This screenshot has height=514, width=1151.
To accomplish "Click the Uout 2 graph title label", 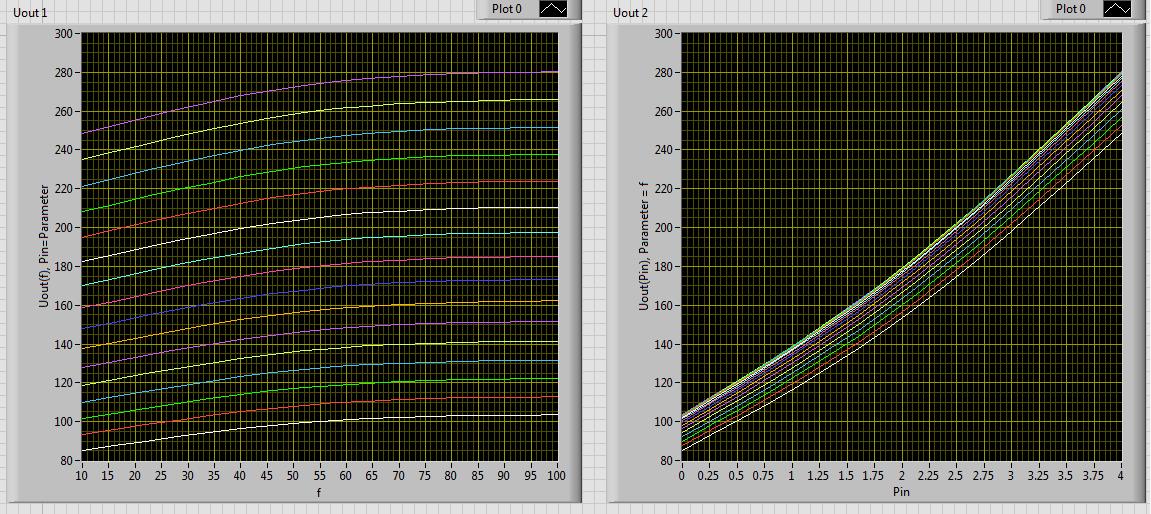I will click(630, 12).
